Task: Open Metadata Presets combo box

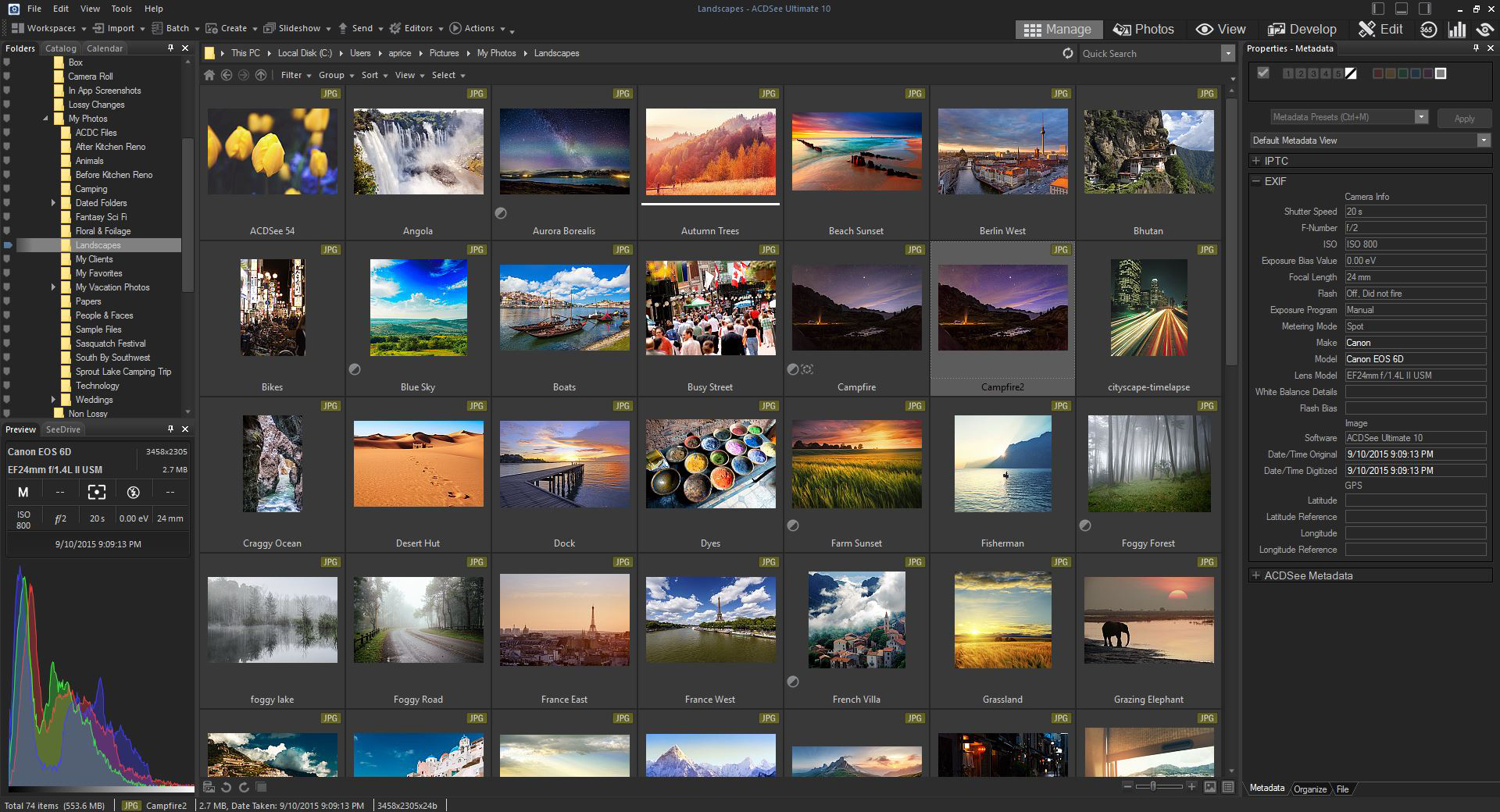Action: 1349,117
